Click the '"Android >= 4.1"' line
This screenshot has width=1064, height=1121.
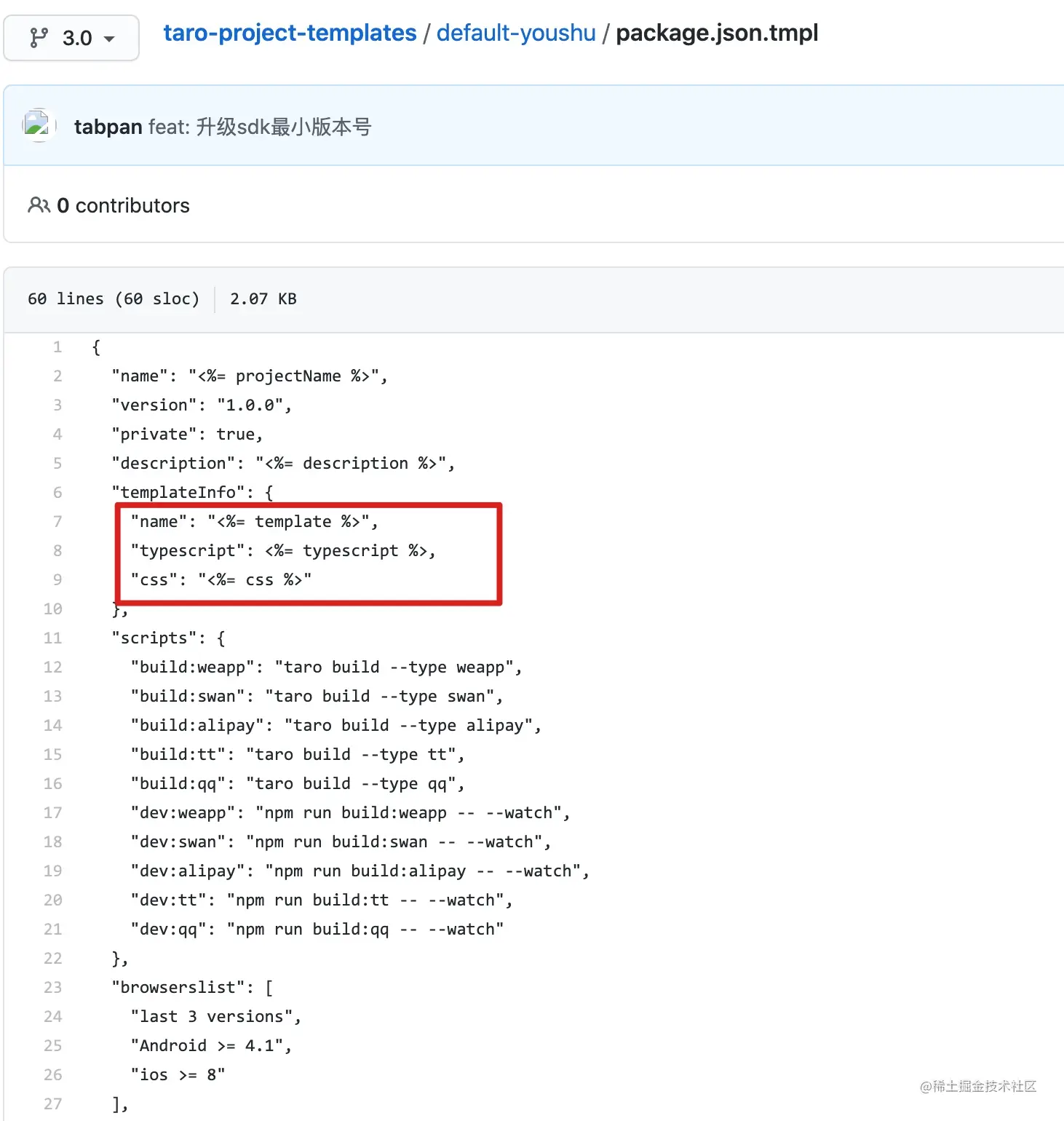(x=211, y=1046)
